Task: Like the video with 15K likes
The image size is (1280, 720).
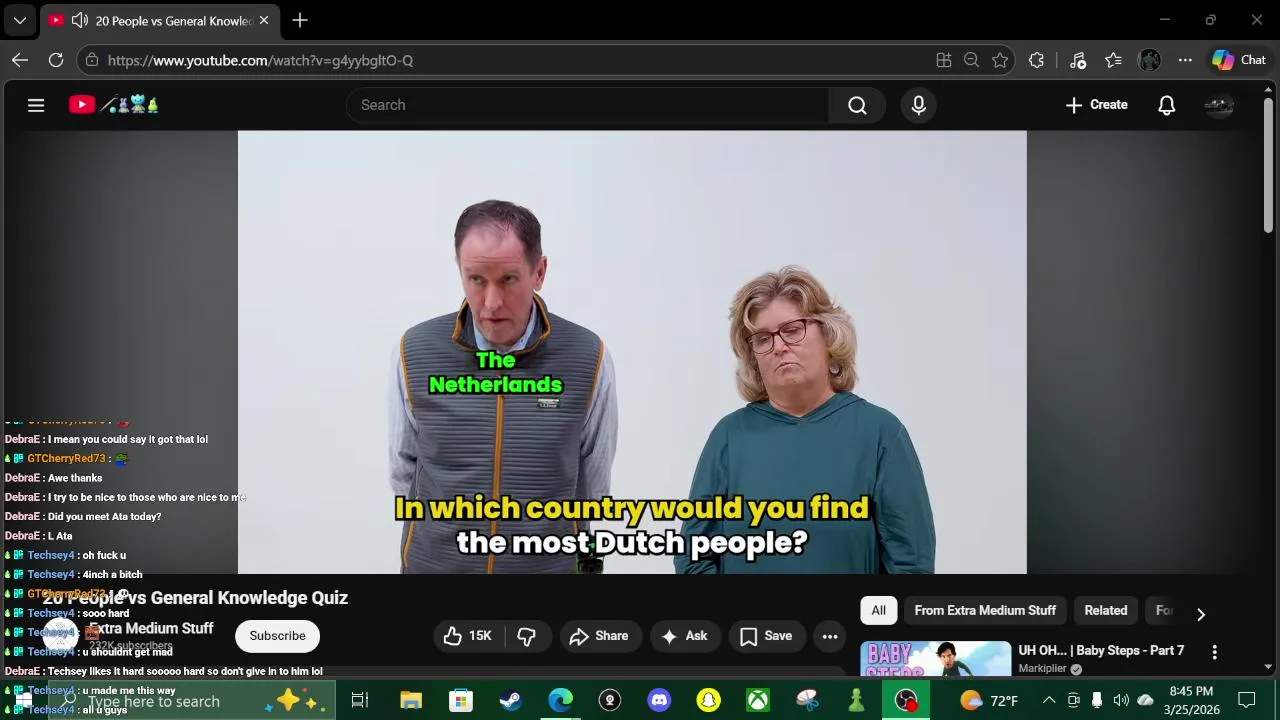Action: [468, 636]
